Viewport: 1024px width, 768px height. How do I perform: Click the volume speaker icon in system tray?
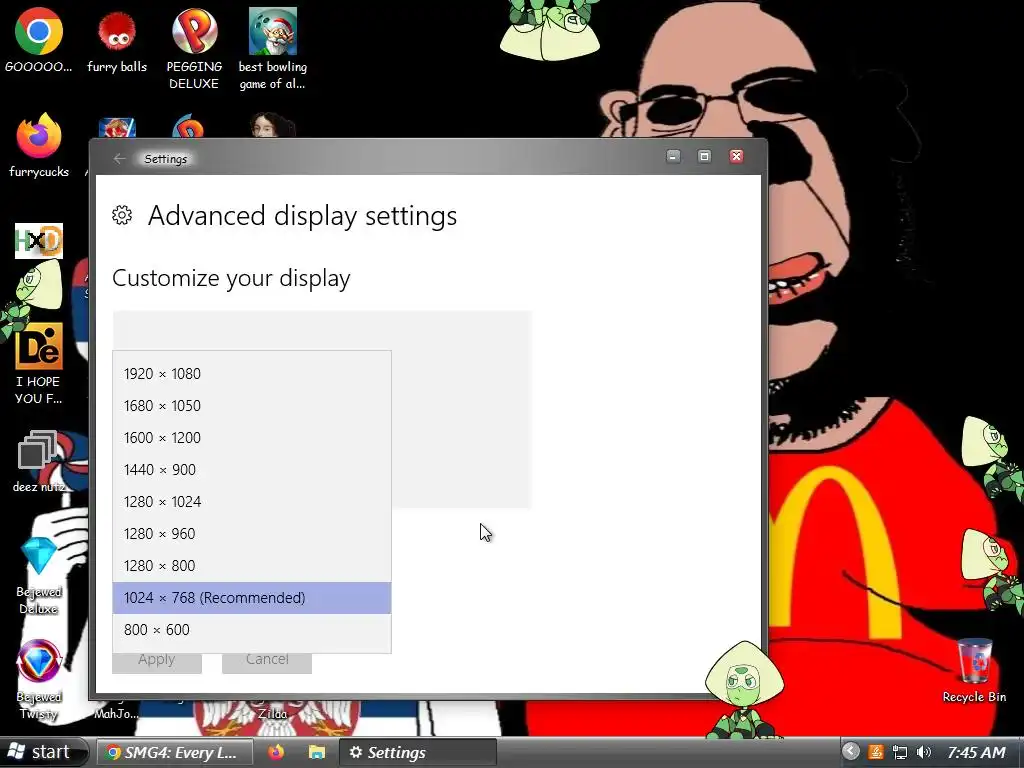[924, 752]
